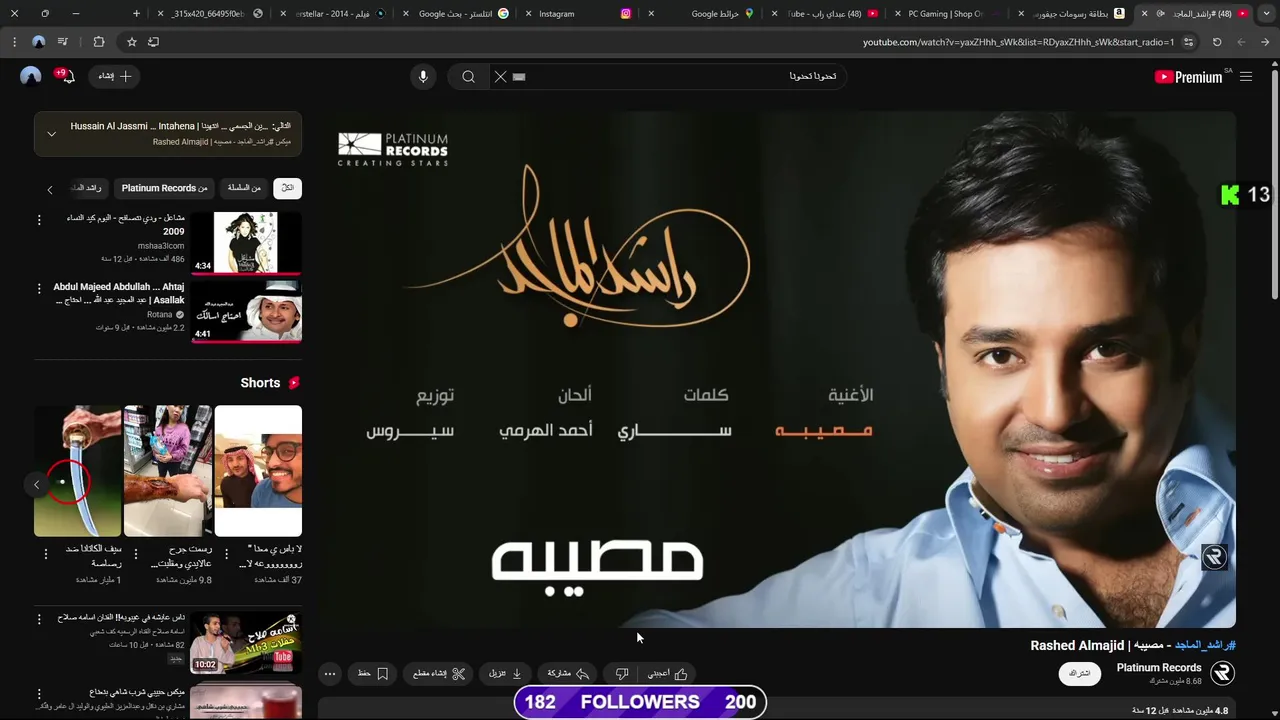Go back with browser back arrow
The width and height of the screenshot is (1280, 720).
coord(1265,42)
